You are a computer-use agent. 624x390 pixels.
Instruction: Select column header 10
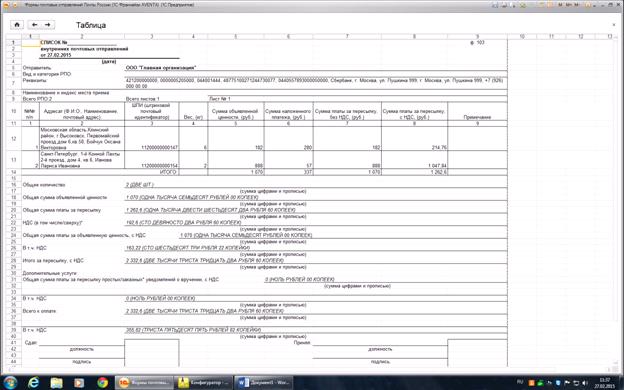[x=522, y=37]
